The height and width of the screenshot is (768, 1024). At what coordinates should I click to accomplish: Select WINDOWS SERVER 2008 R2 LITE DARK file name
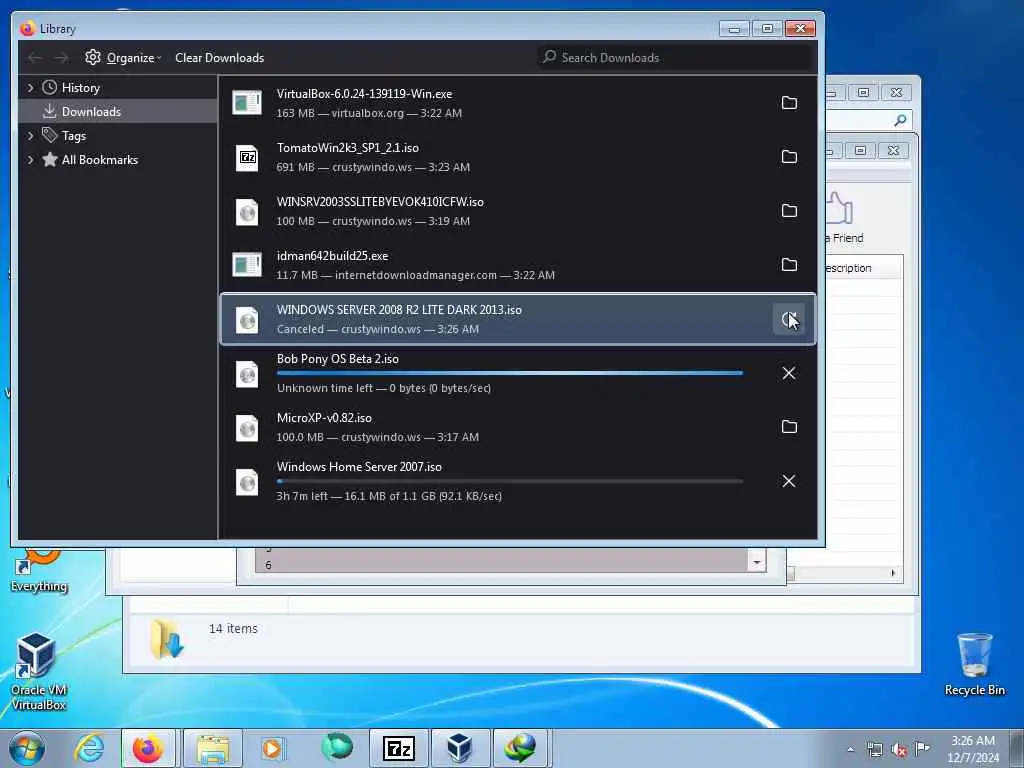pyautogui.click(x=399, y=310)
